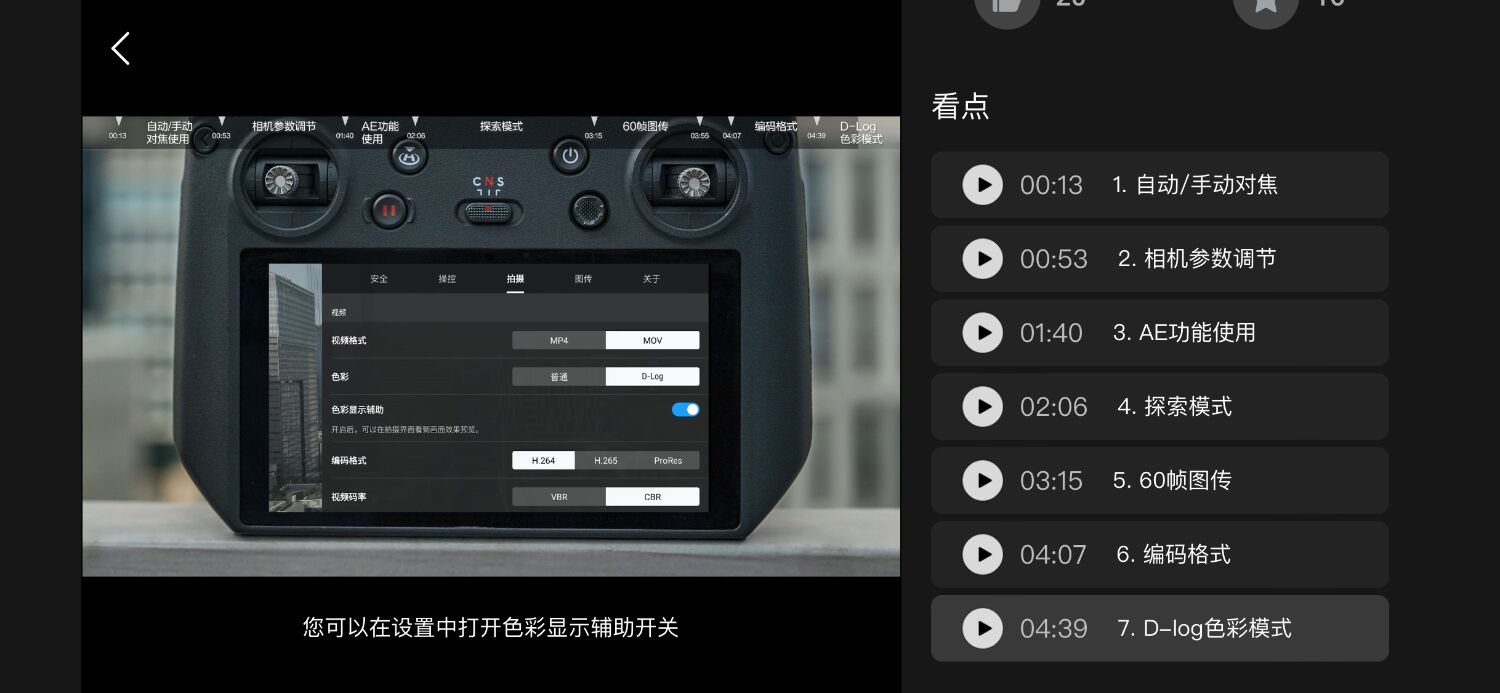Tap the star favorite icon
Image resolution: width=1500 pixels, height=693 pixels.
coord(1265,6)
